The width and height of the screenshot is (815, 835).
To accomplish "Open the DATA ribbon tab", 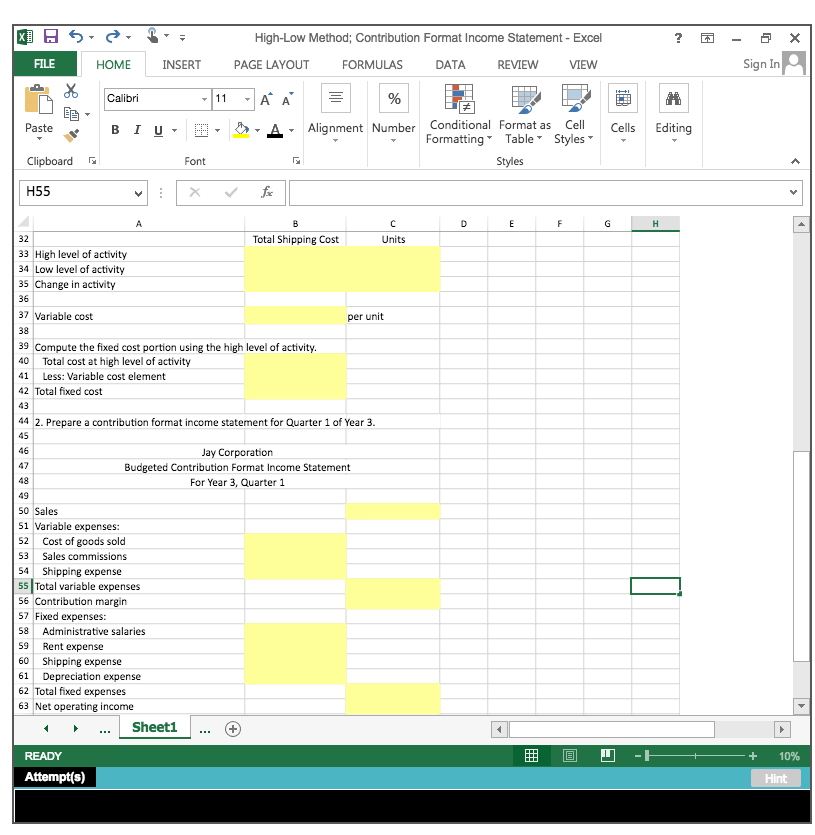I will pyautogui.click(x=450, y=64).
